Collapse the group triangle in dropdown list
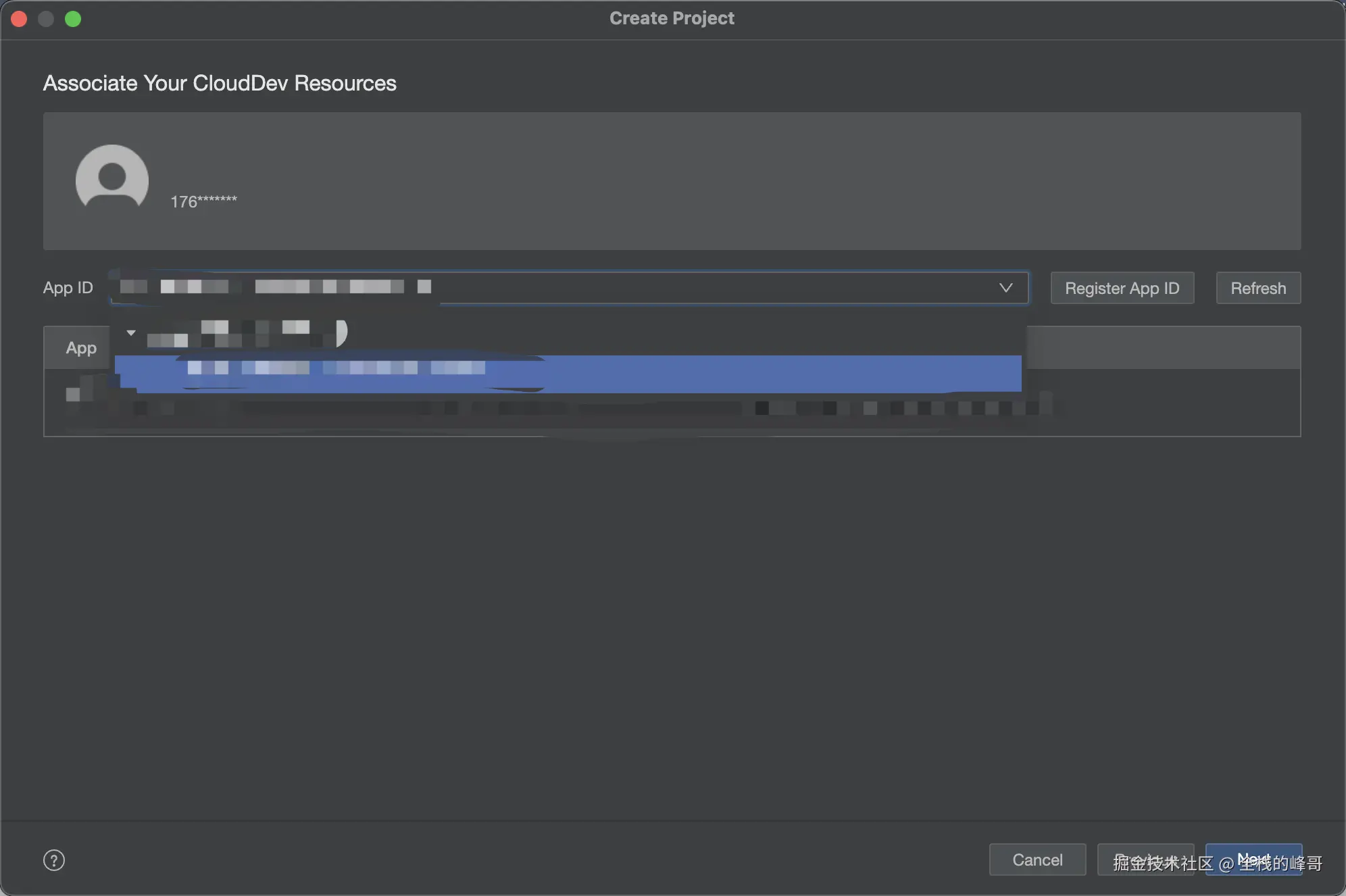This screenshot has width=1346, height=896. click(x=131, y=332)
